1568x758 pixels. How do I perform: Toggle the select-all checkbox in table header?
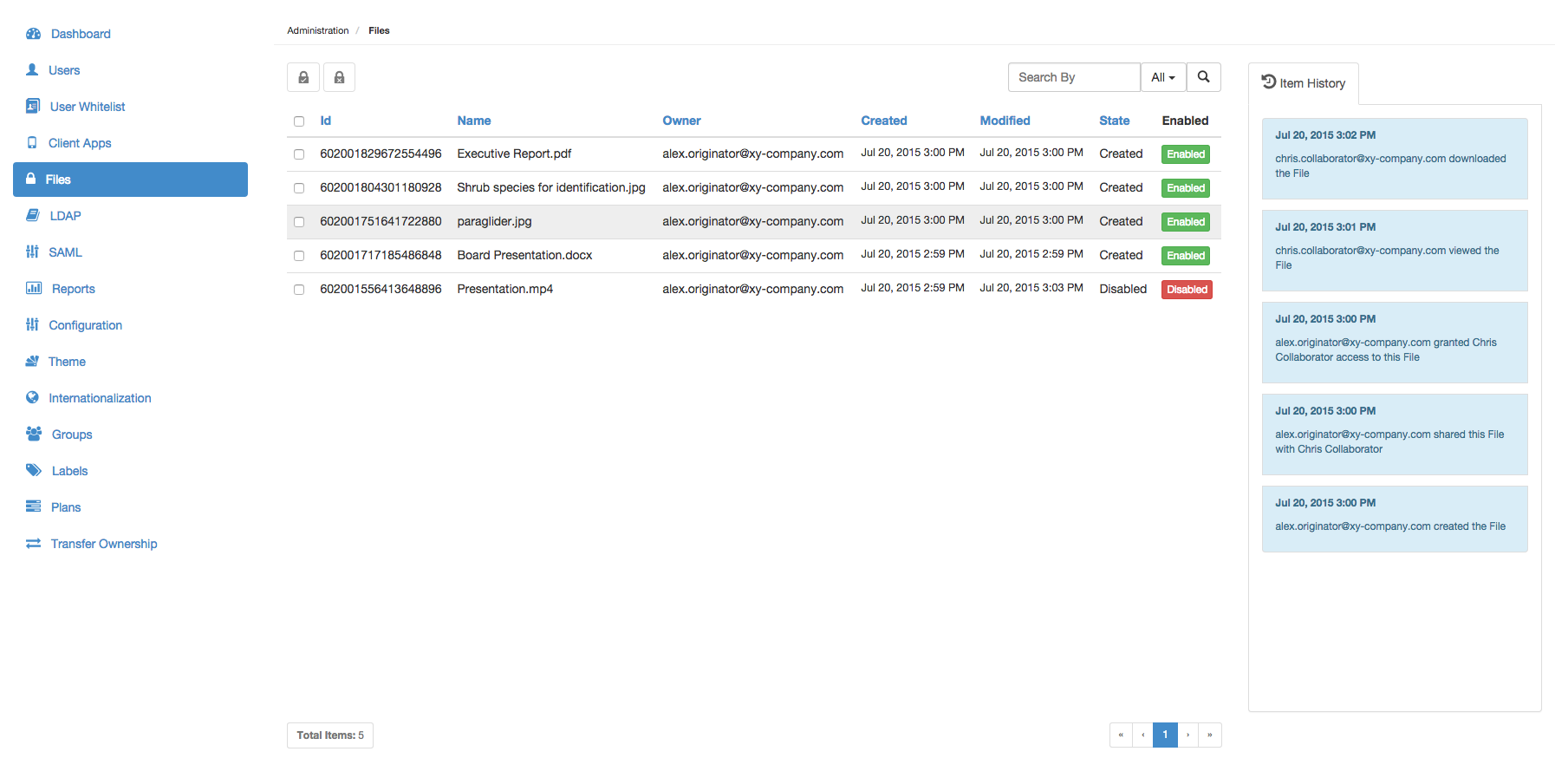(299, 121)
